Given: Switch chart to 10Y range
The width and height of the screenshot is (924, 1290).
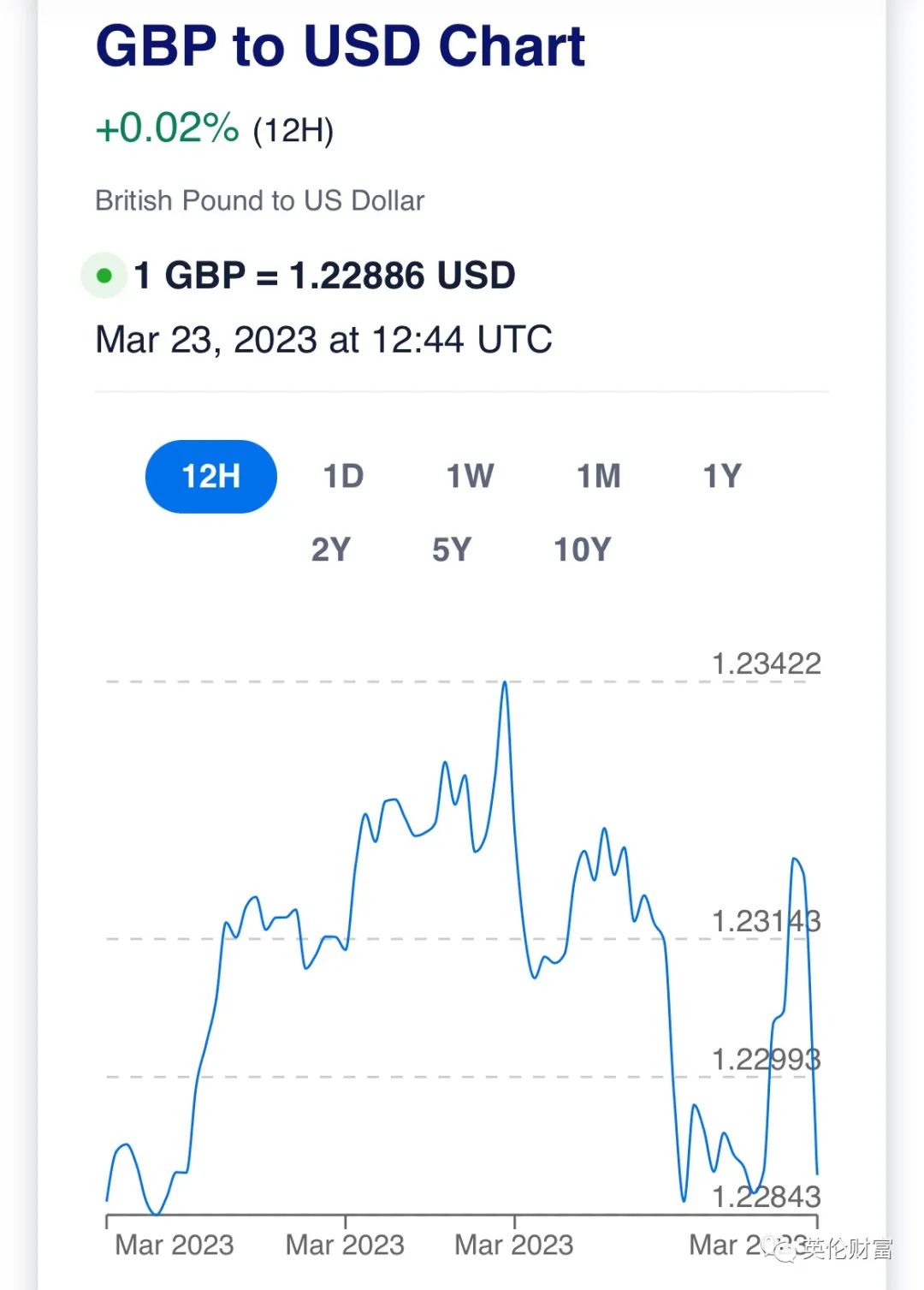Looking at the screenshot, I should pos(583,550).
